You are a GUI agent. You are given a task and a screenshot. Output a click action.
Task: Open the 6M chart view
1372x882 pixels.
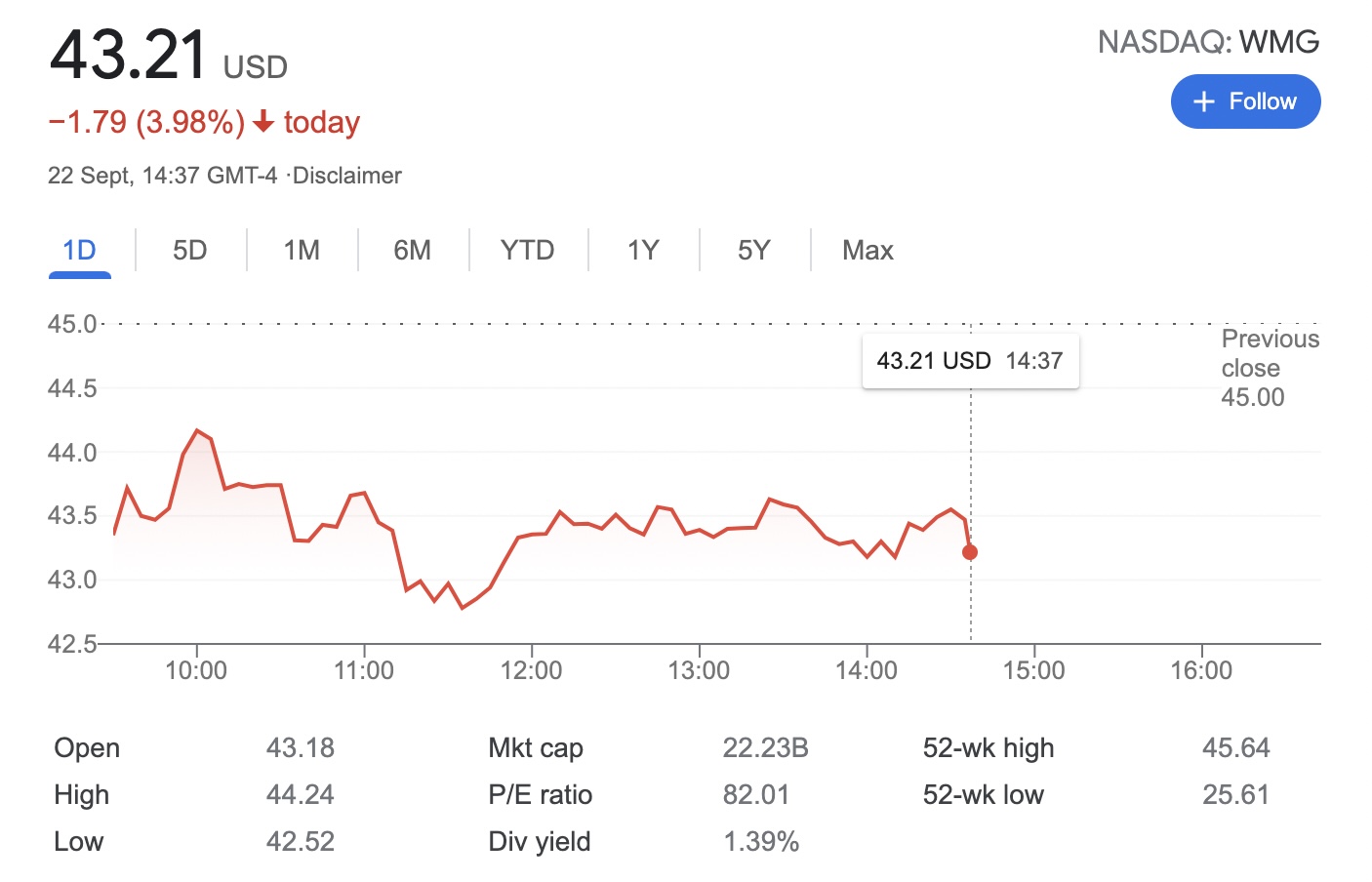(x=412, y=251)
